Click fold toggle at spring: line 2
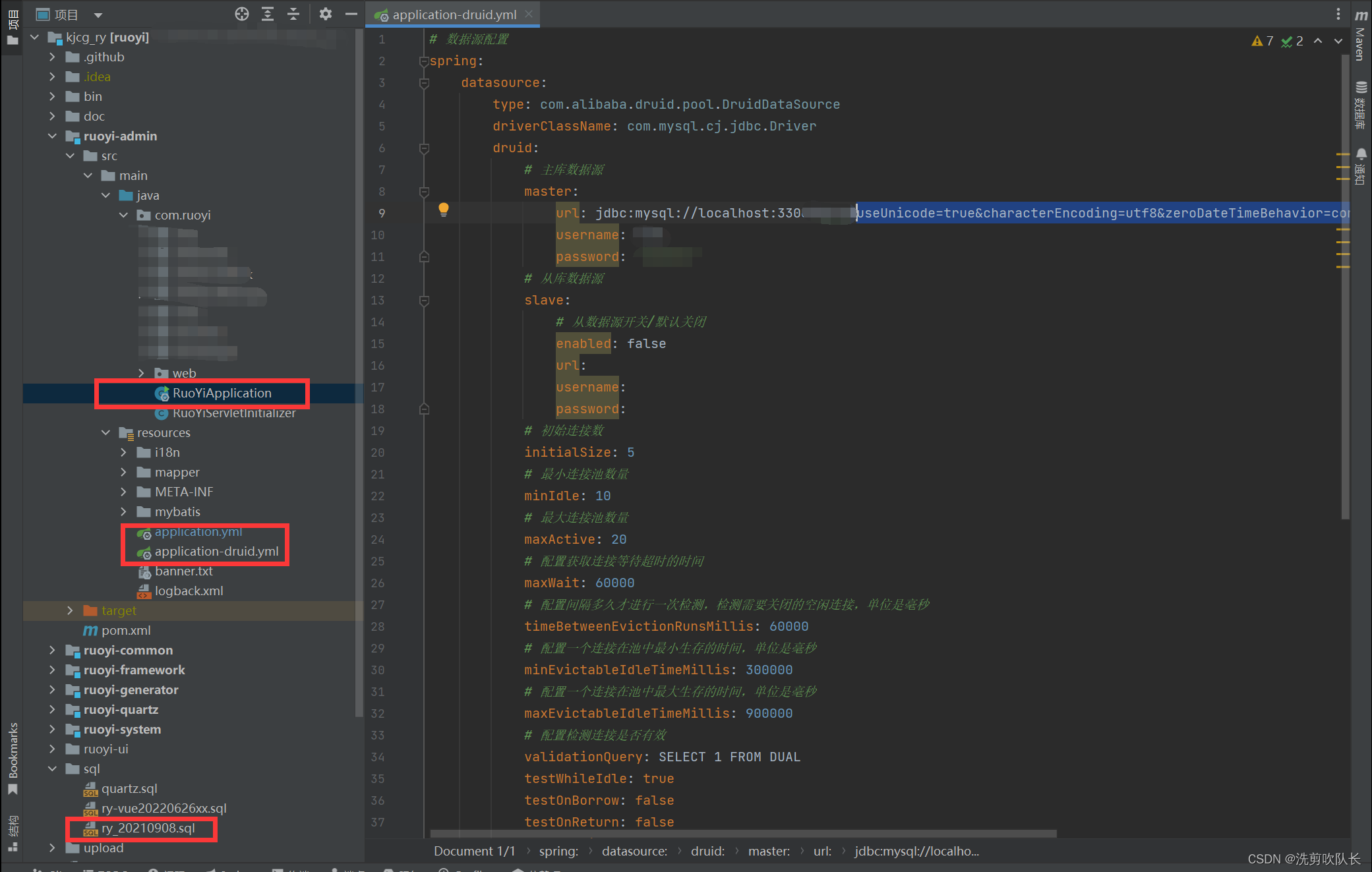This screenshot has width=1372, height=872. [424, 61]
